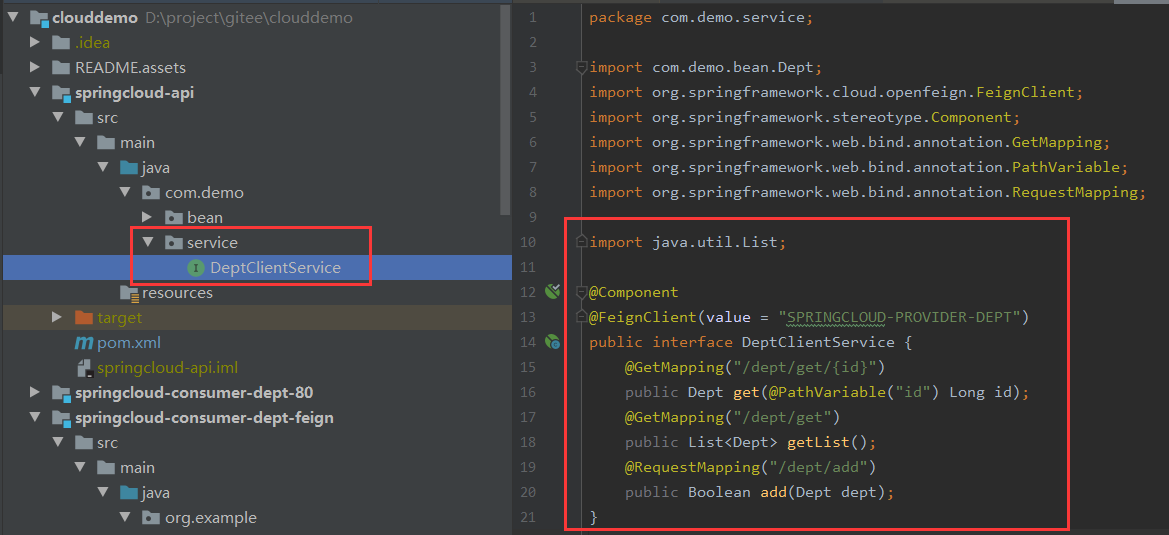
Task: Collapse the com.demo package arrow
Action: (125, 193)
